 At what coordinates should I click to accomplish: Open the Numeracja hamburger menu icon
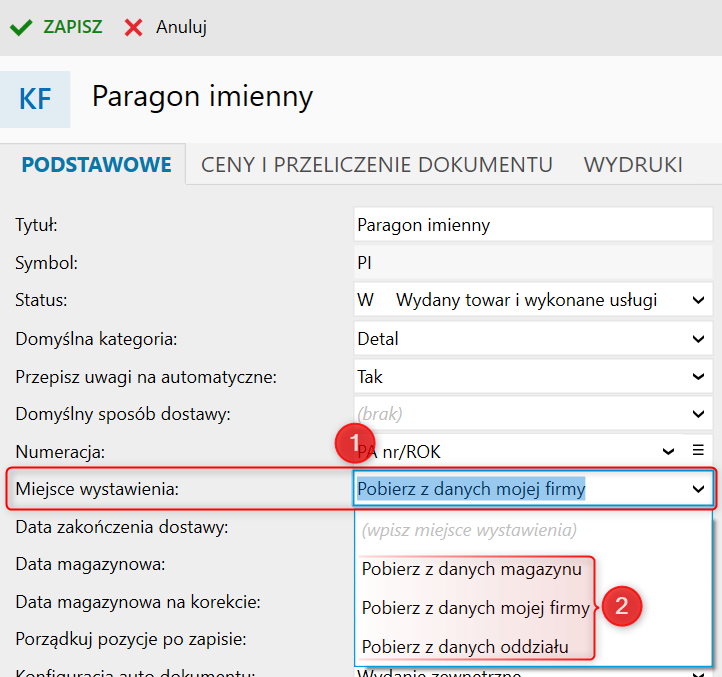(x=698, y=450)
